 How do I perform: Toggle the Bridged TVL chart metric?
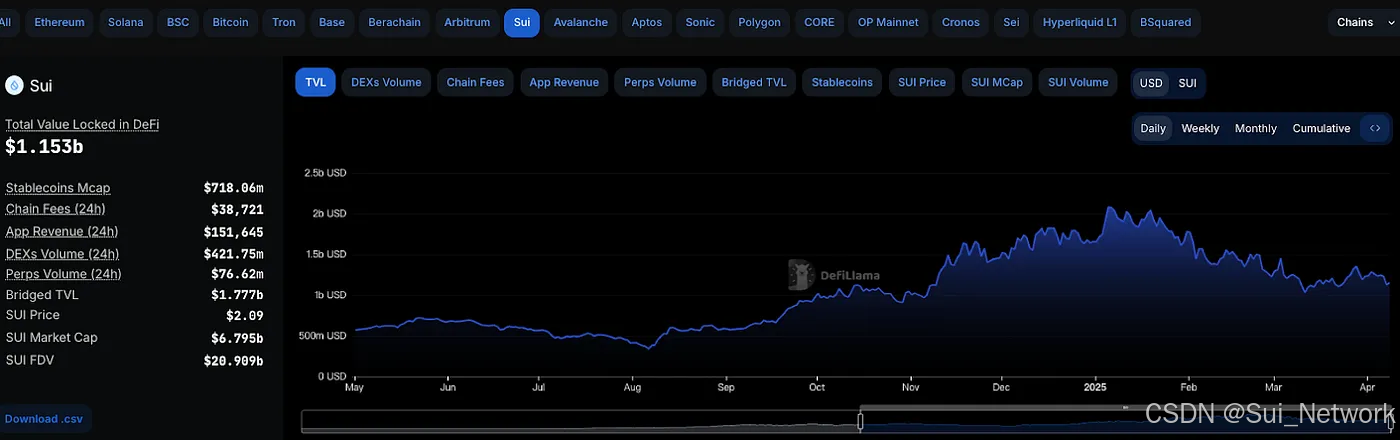(x=754, y=82)
